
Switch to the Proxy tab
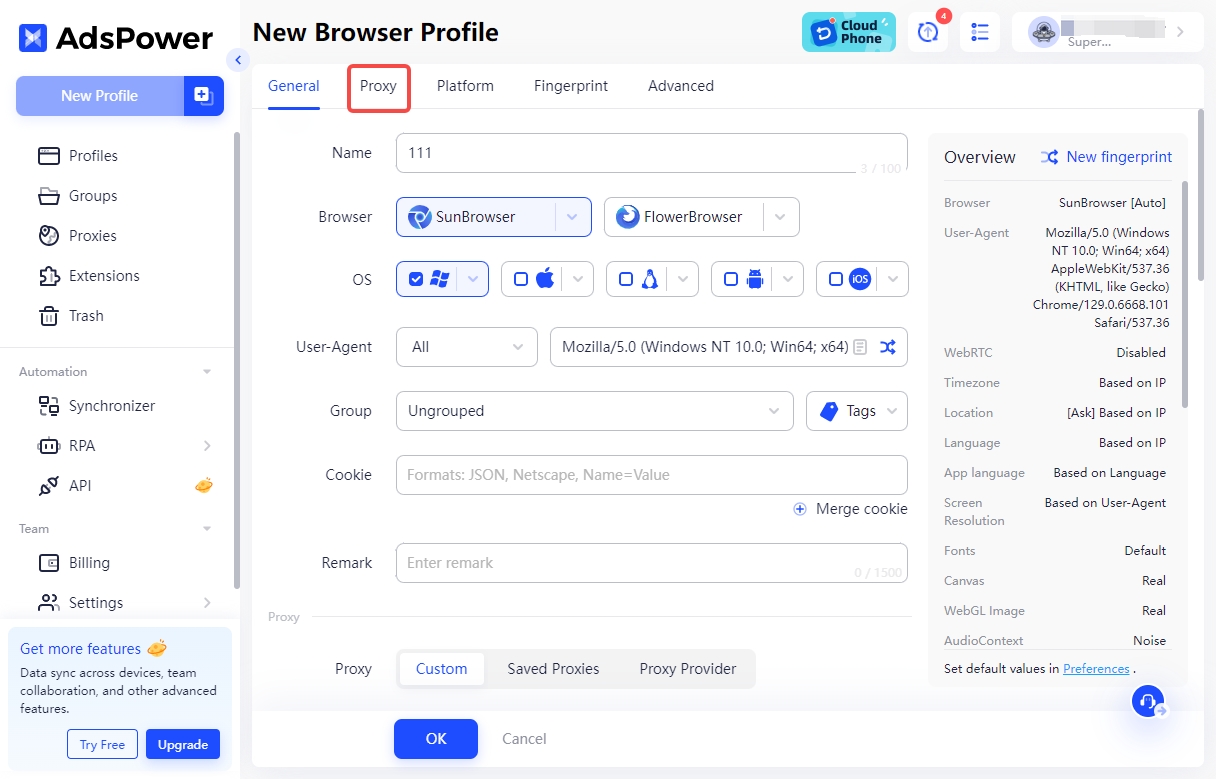(x=378, y=86)
